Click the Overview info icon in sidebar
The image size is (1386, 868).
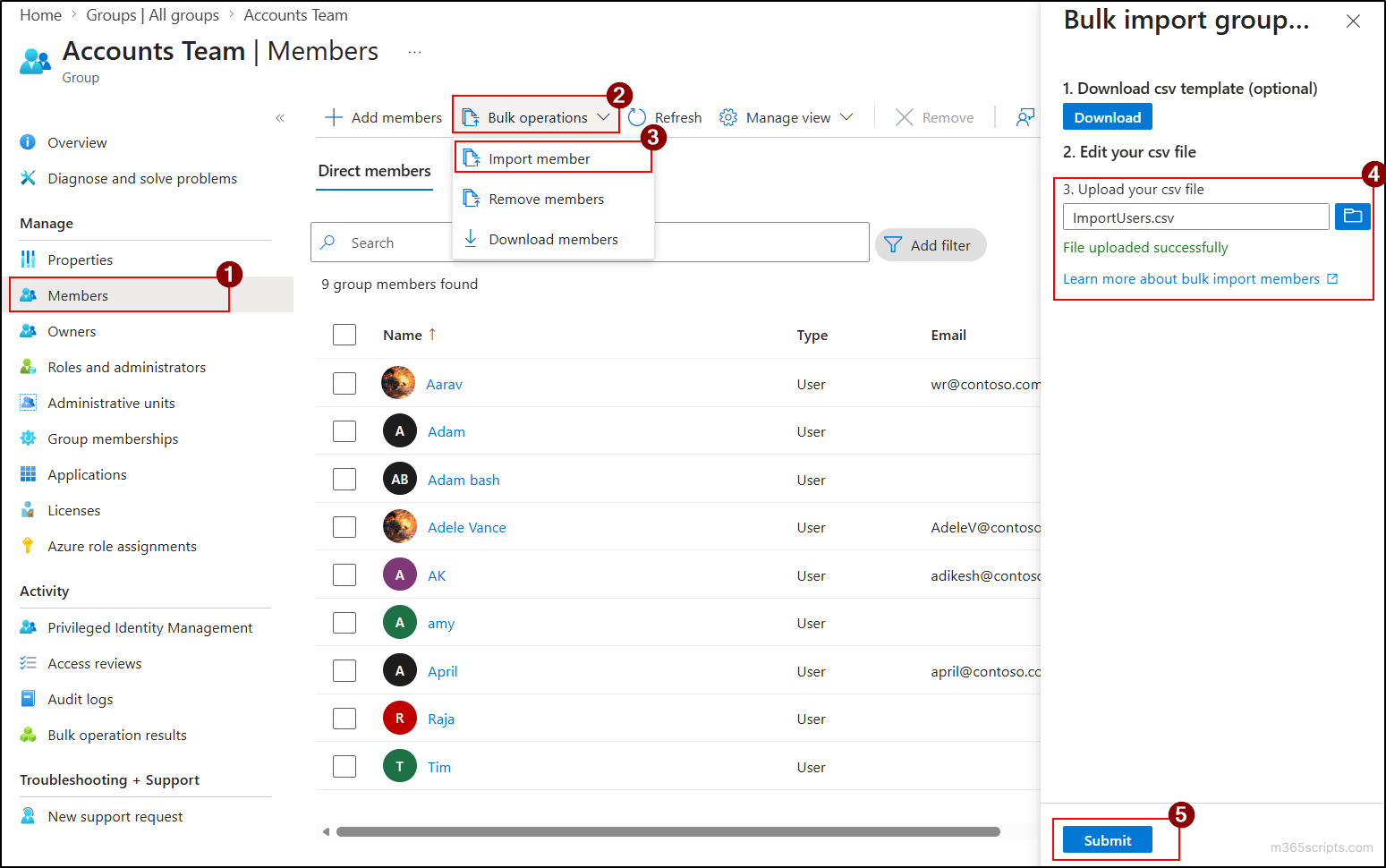(x=28, y=142)
